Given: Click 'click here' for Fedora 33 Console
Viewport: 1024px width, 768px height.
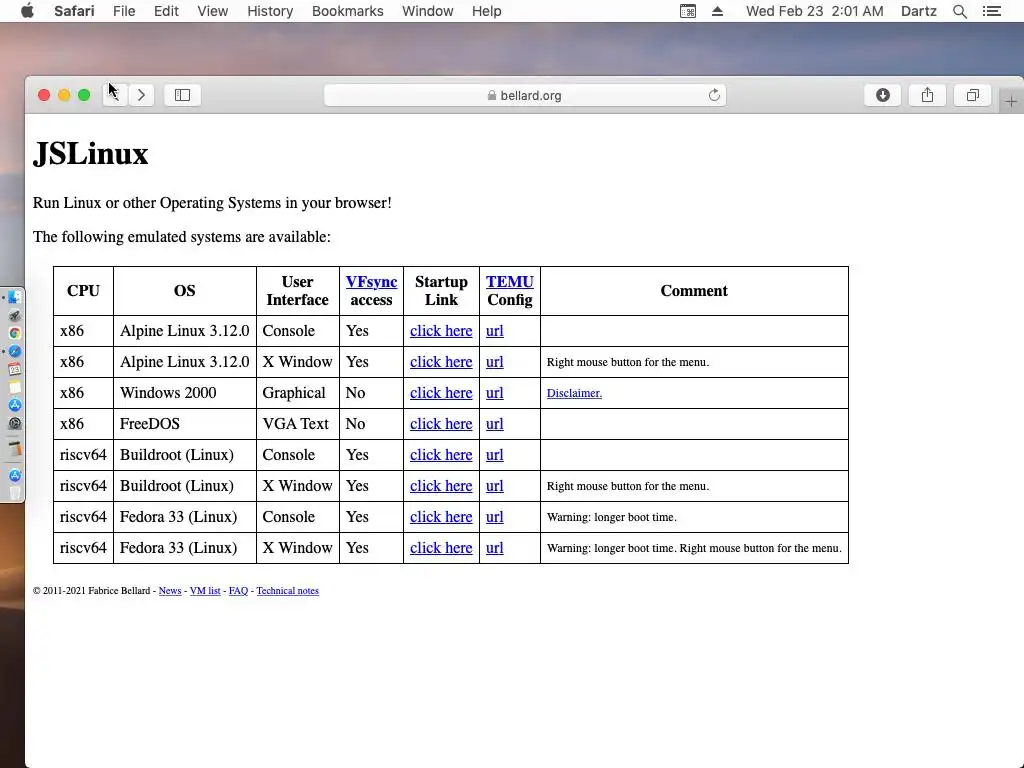Looking at the screenshot, I should click(x=441, y=517).
